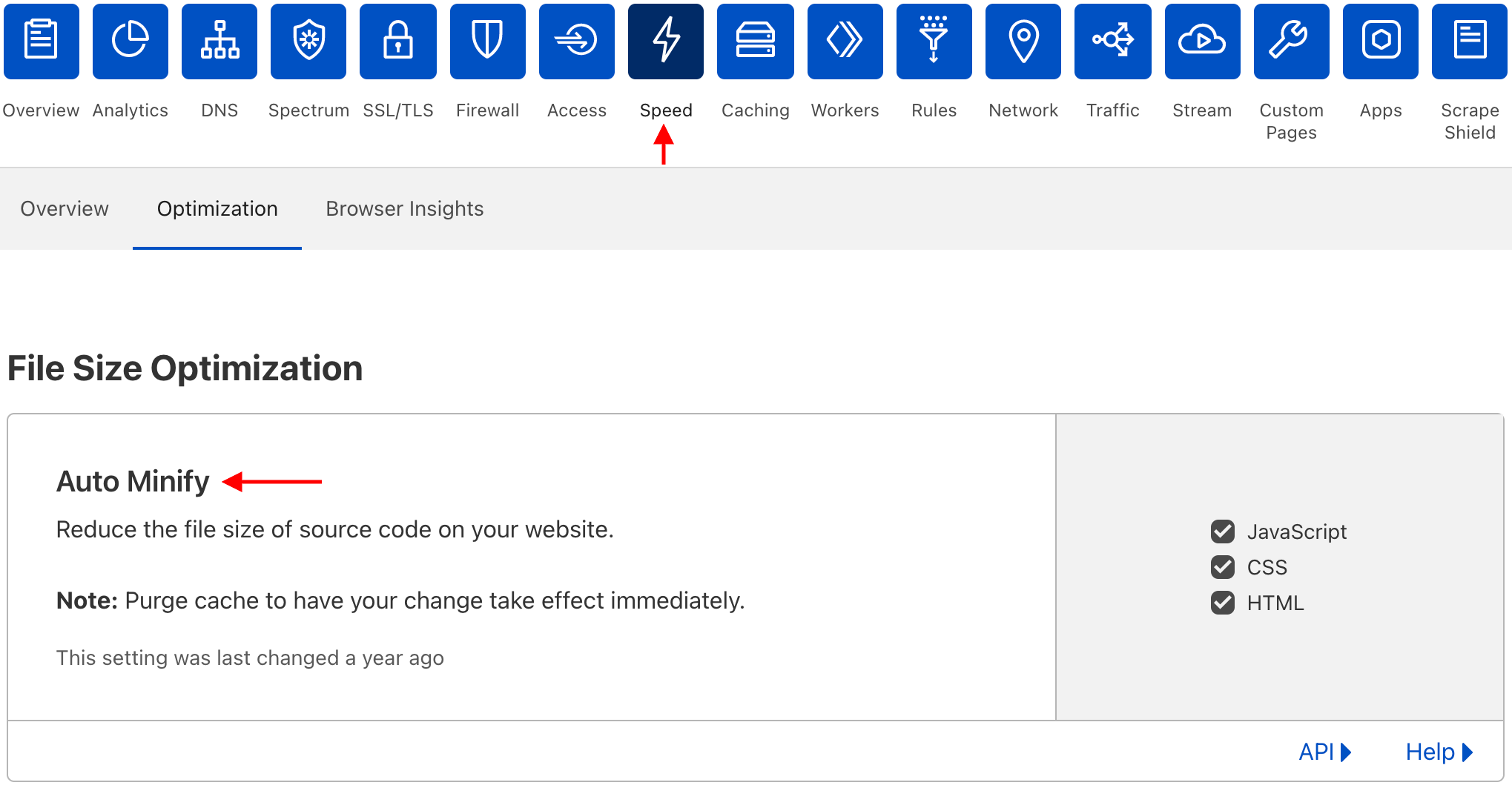Click the Firewall shield icon
Viewport: 1512px width, 788px height.
click(487, 41)
